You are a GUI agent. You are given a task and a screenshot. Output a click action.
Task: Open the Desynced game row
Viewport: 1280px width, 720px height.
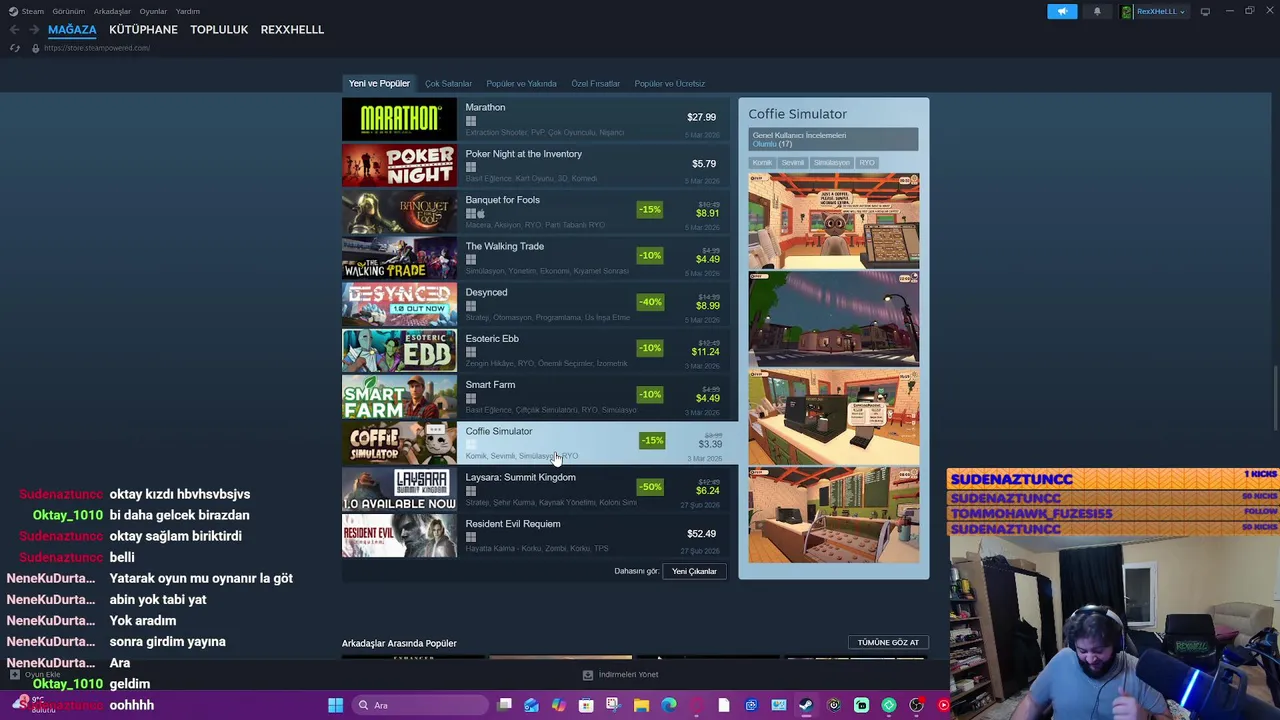[536, 304]
